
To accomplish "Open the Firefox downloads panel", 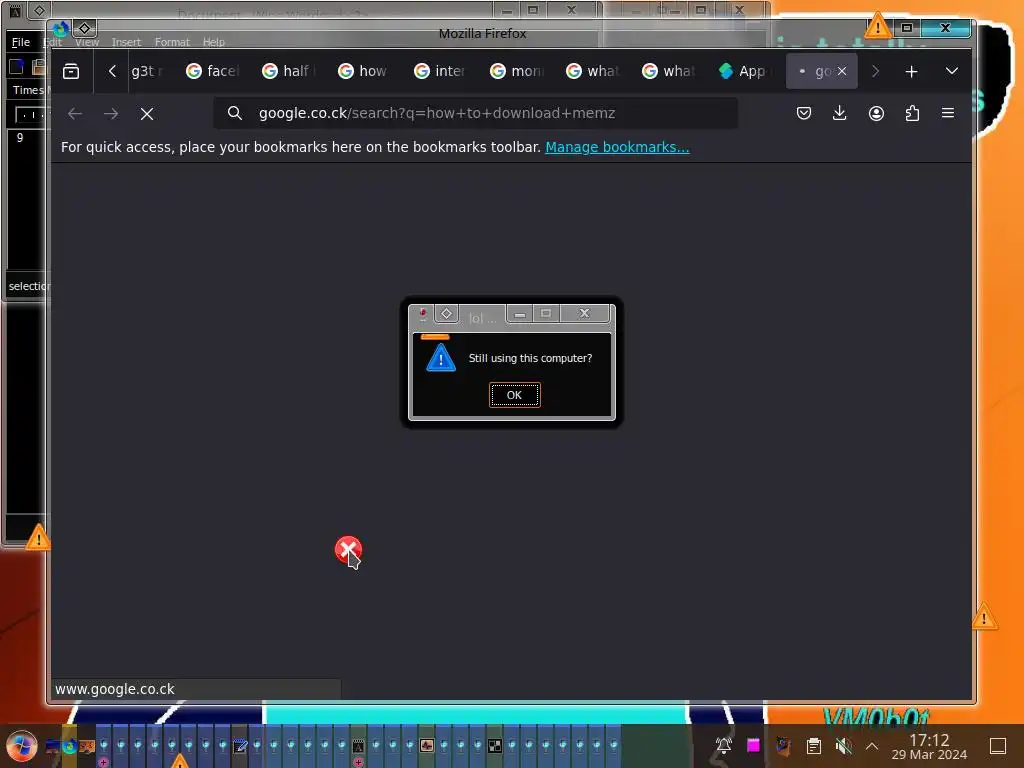I will click(x=840, y=113).
